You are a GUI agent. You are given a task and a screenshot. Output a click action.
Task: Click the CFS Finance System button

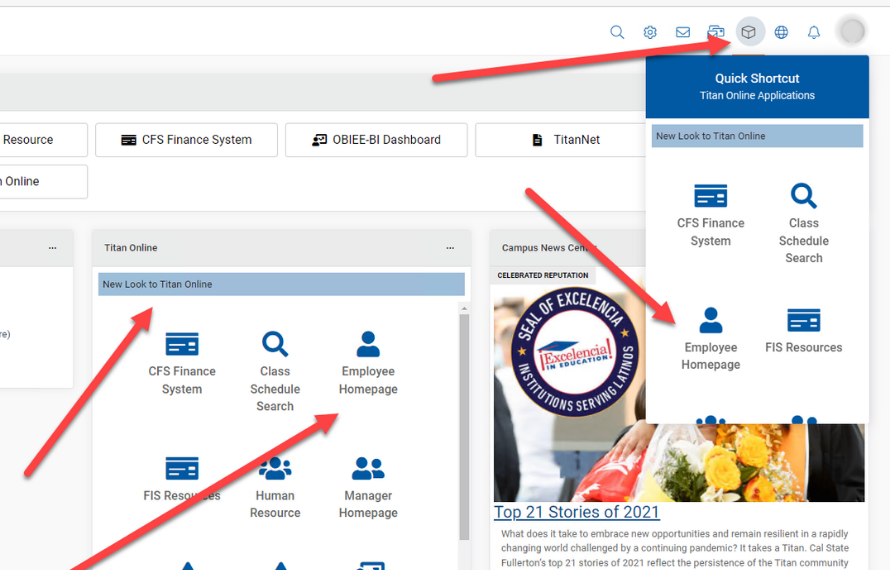coord(186,140)
